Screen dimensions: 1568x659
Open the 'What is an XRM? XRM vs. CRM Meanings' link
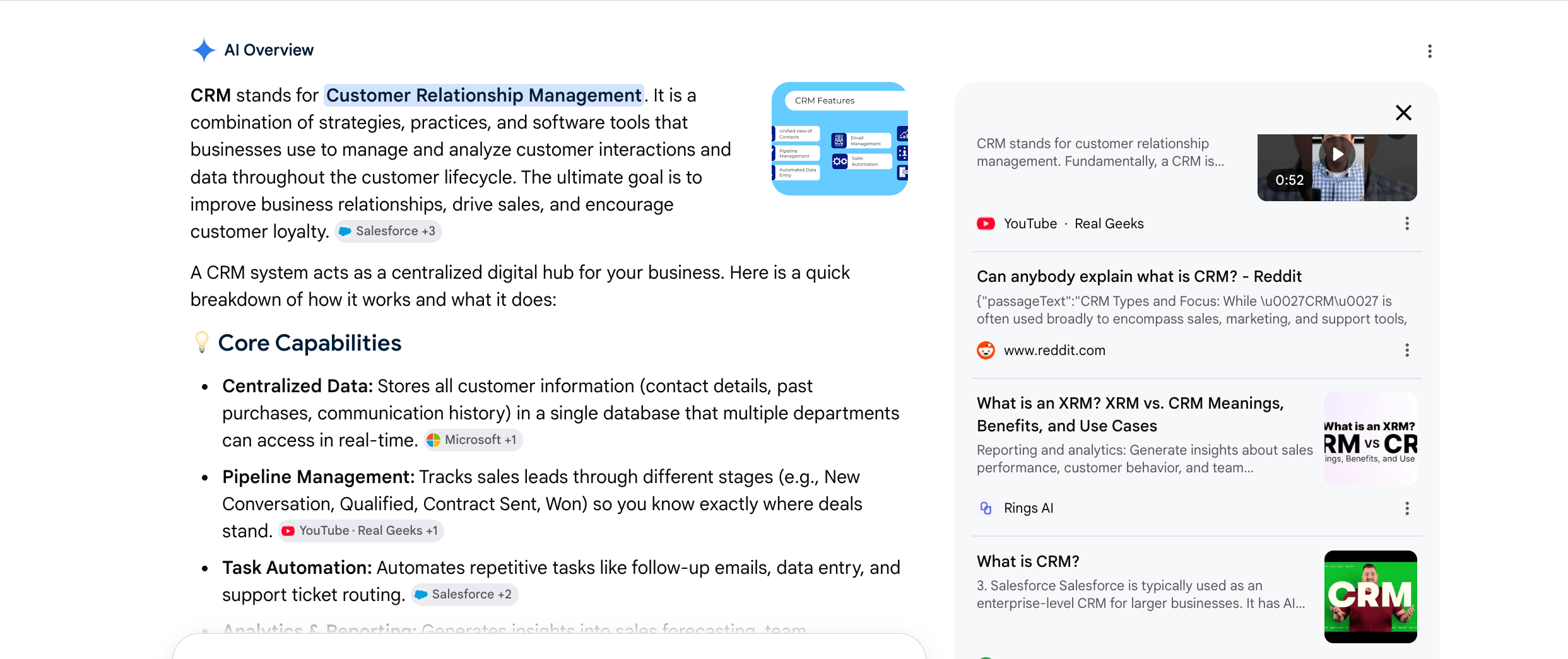point(1130,414)
